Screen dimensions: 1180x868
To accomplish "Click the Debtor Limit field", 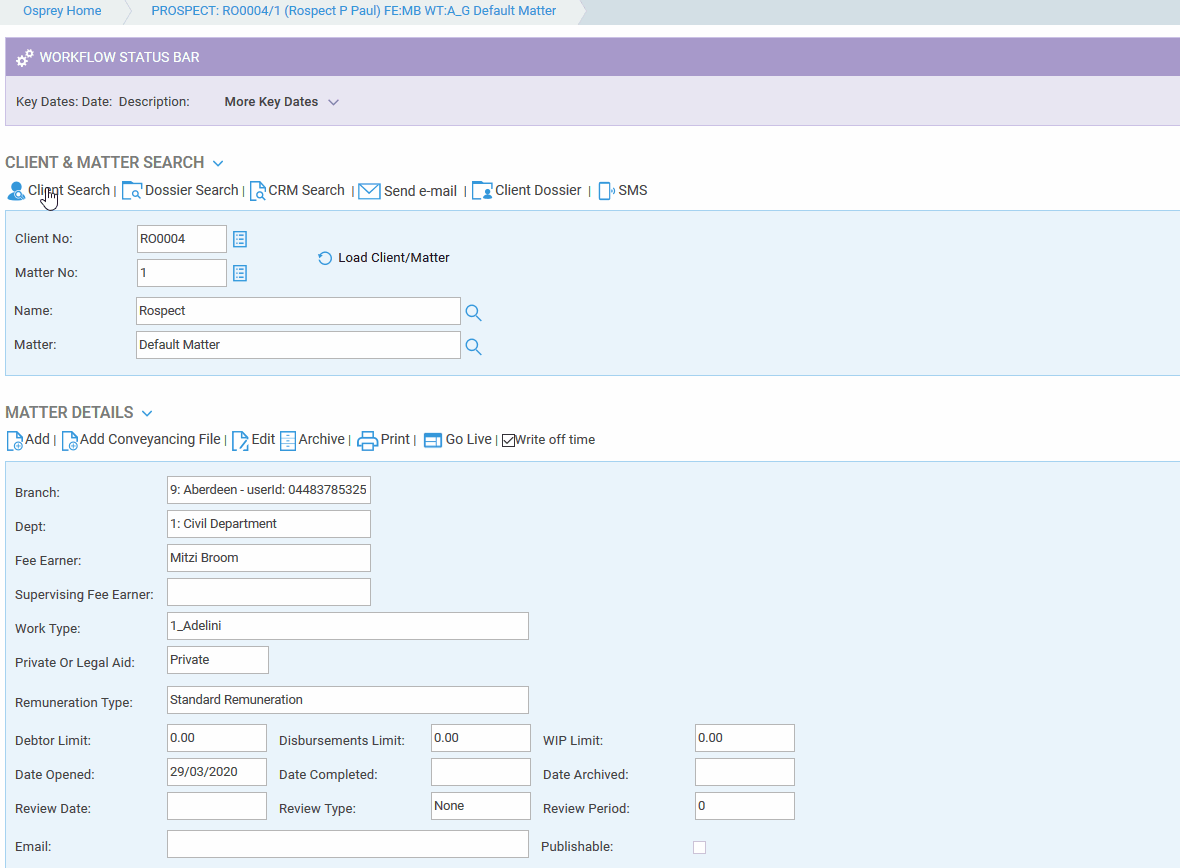I will tap(217, 738).
